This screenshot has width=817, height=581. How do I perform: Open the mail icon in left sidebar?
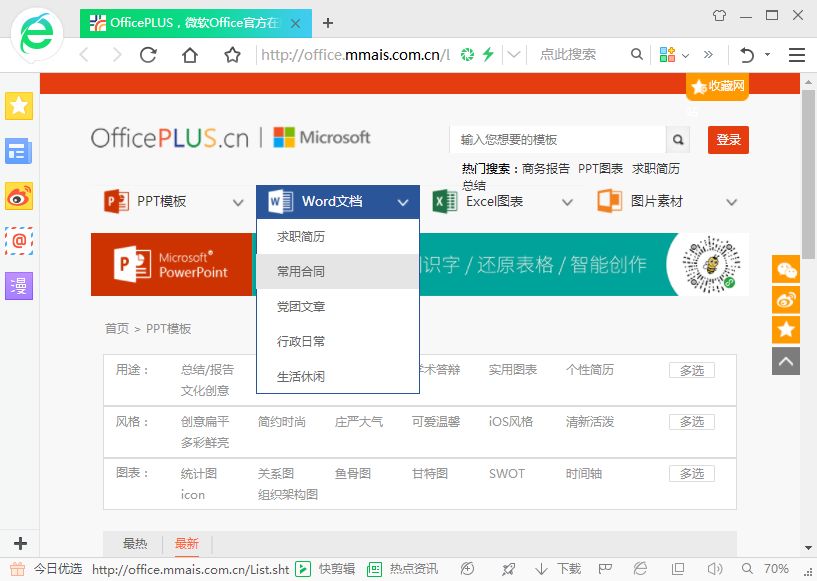(x=19, y=241)
